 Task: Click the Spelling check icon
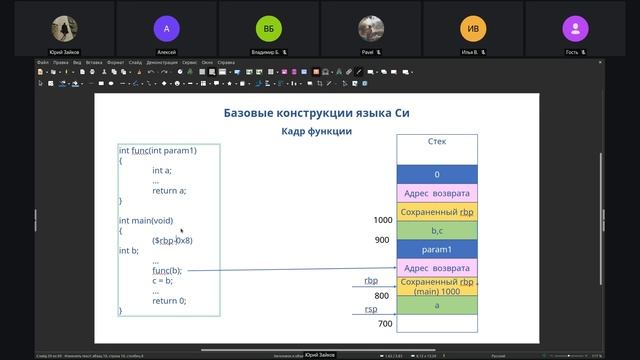click(190, 72)
